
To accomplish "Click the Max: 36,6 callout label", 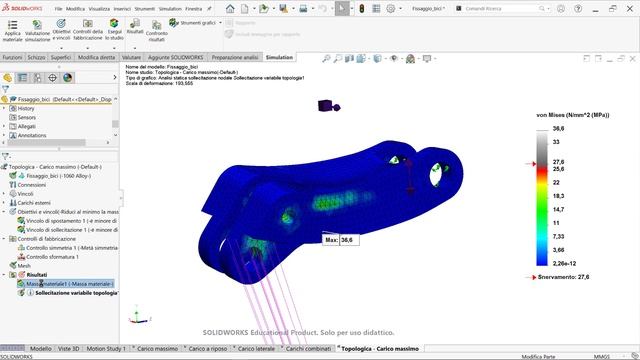I will [x=341, y=240].
